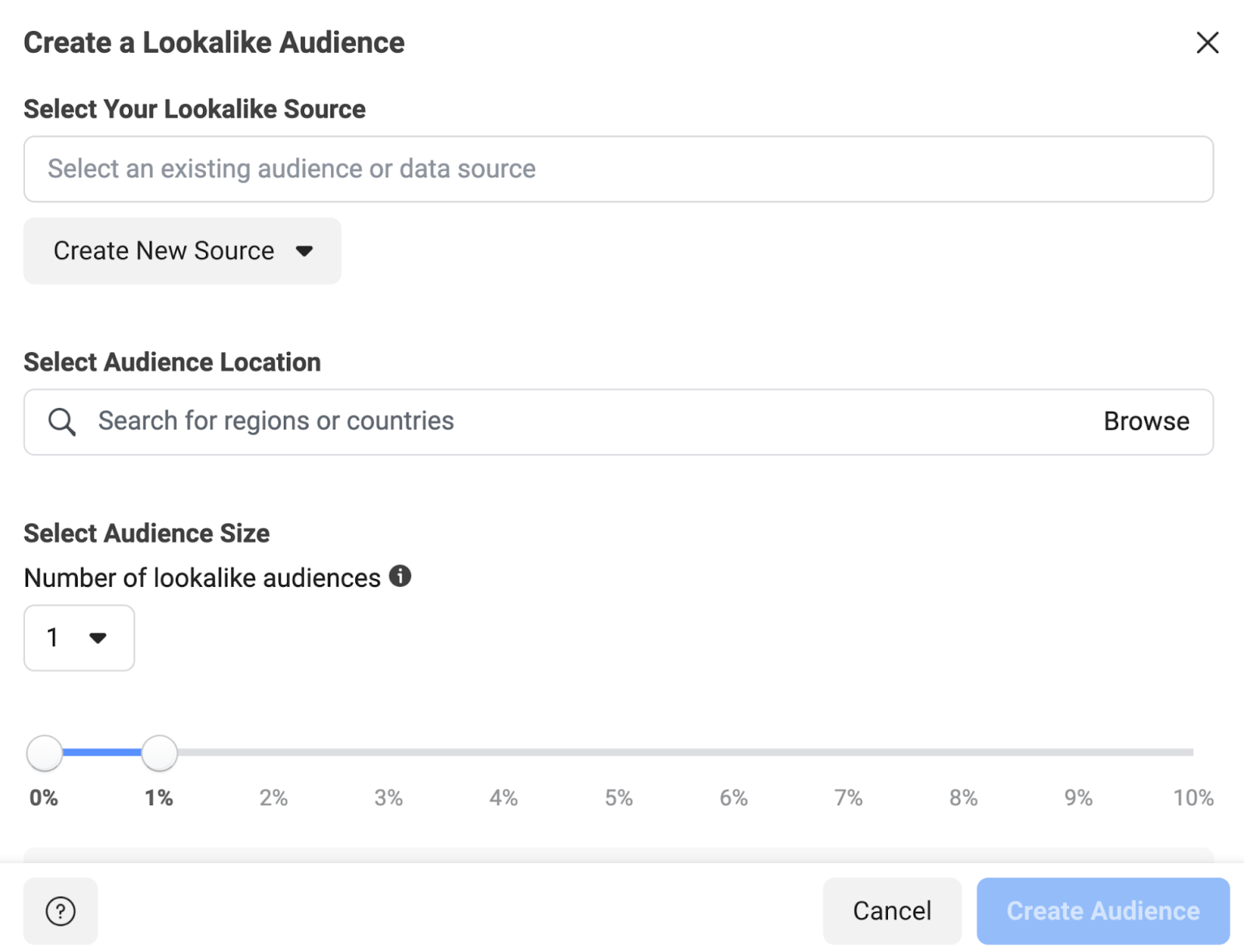Click the search magnifier icon

point(61,421)
